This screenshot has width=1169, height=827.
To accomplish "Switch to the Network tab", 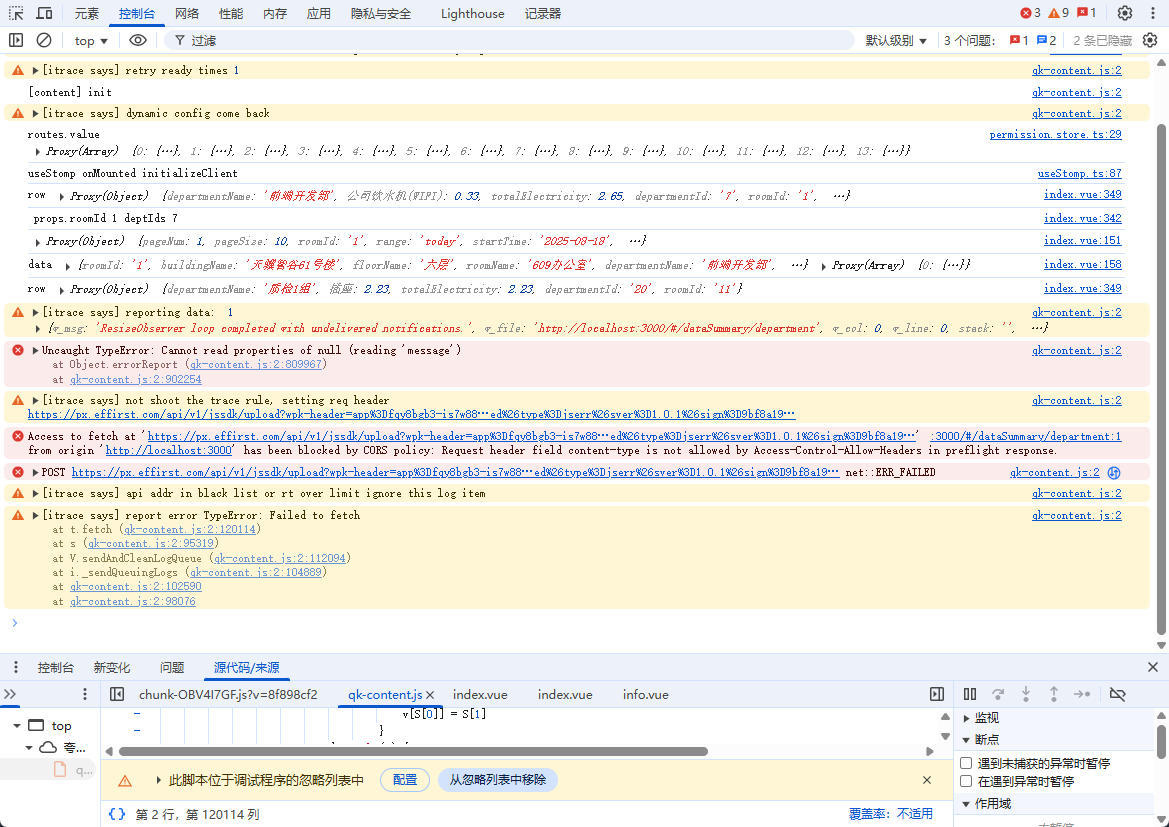I will point(187,13).
